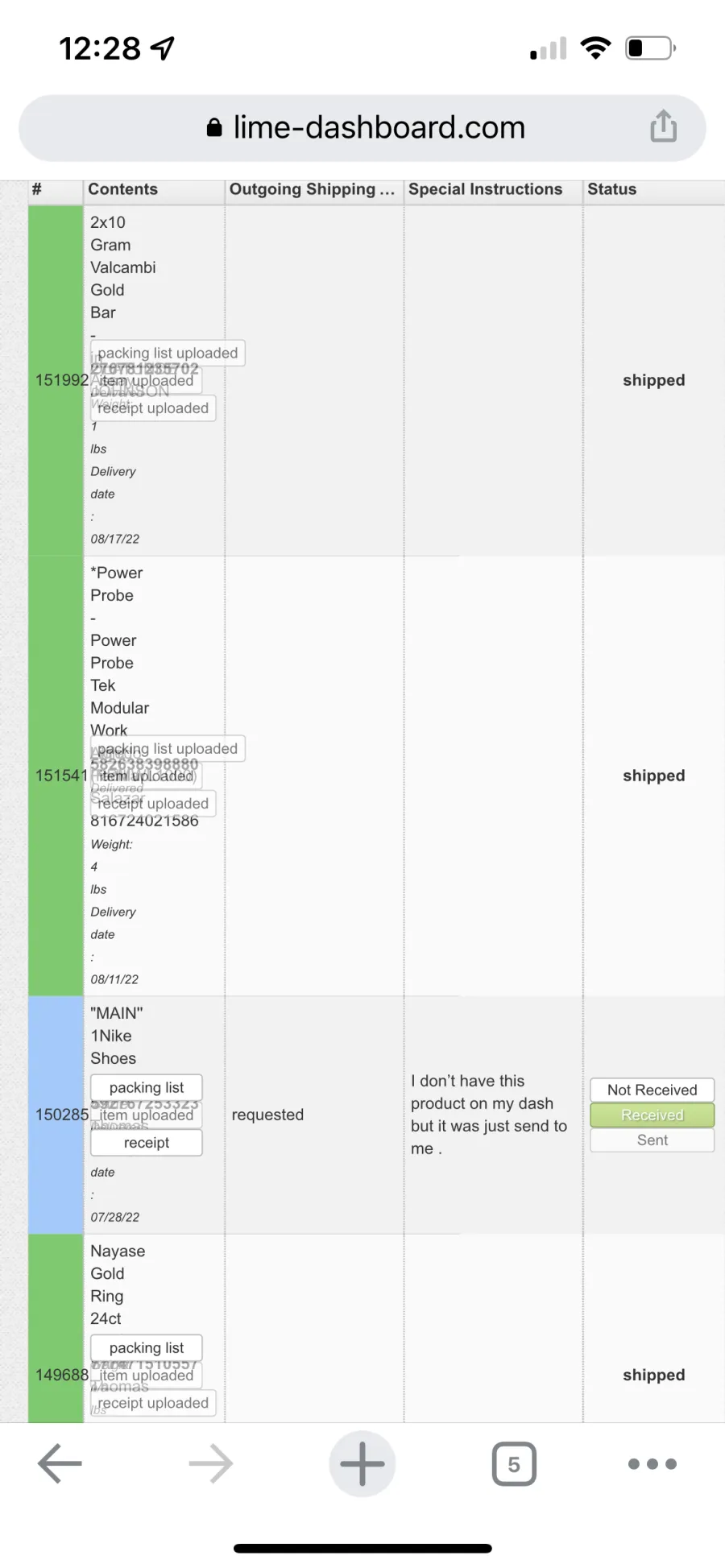Open receipt uploaded for order 151541
Screen dimensions: 725x1568
(x=153, y=803)
